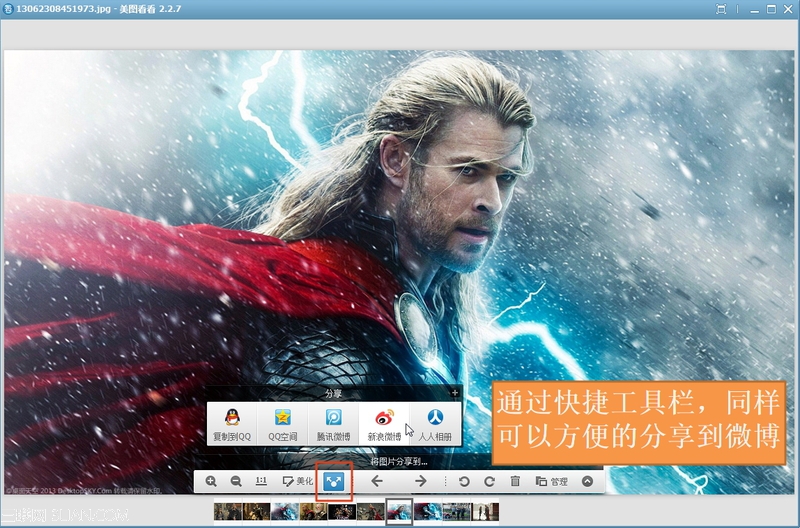Share the image to 人人相册
This screenshot has width=800, height=528.
pos(435,424)
